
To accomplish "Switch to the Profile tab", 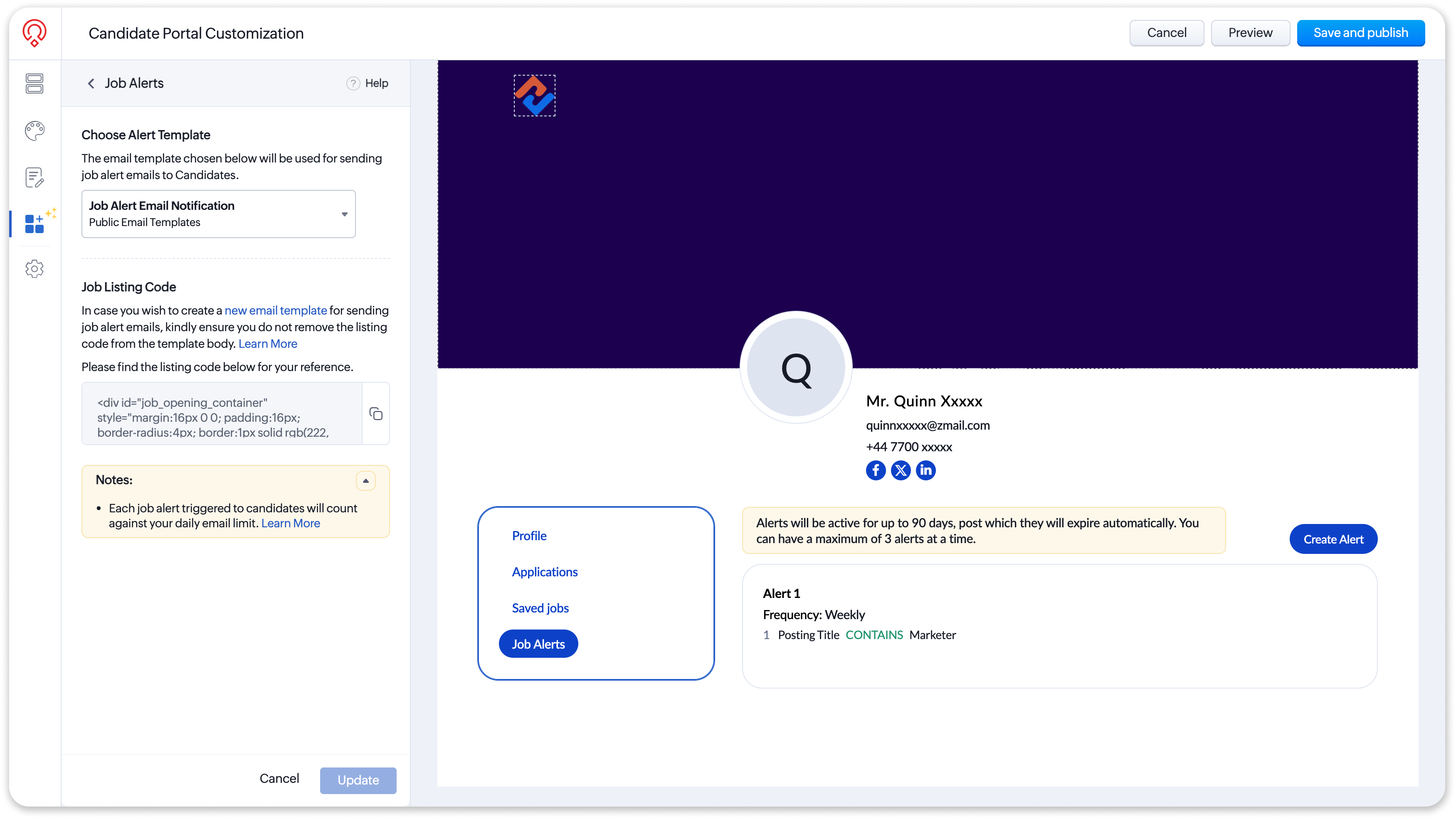I will [x=529, y=536].
